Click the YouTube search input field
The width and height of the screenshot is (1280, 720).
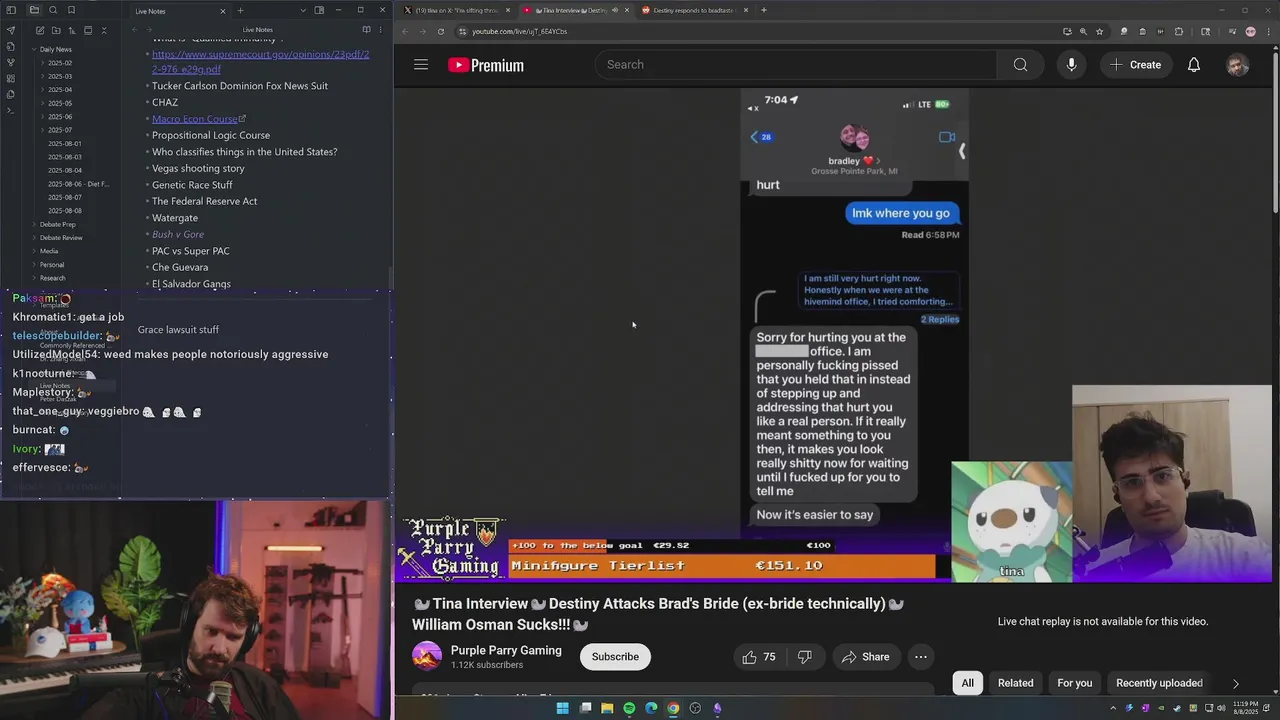(x=796, y=65)
